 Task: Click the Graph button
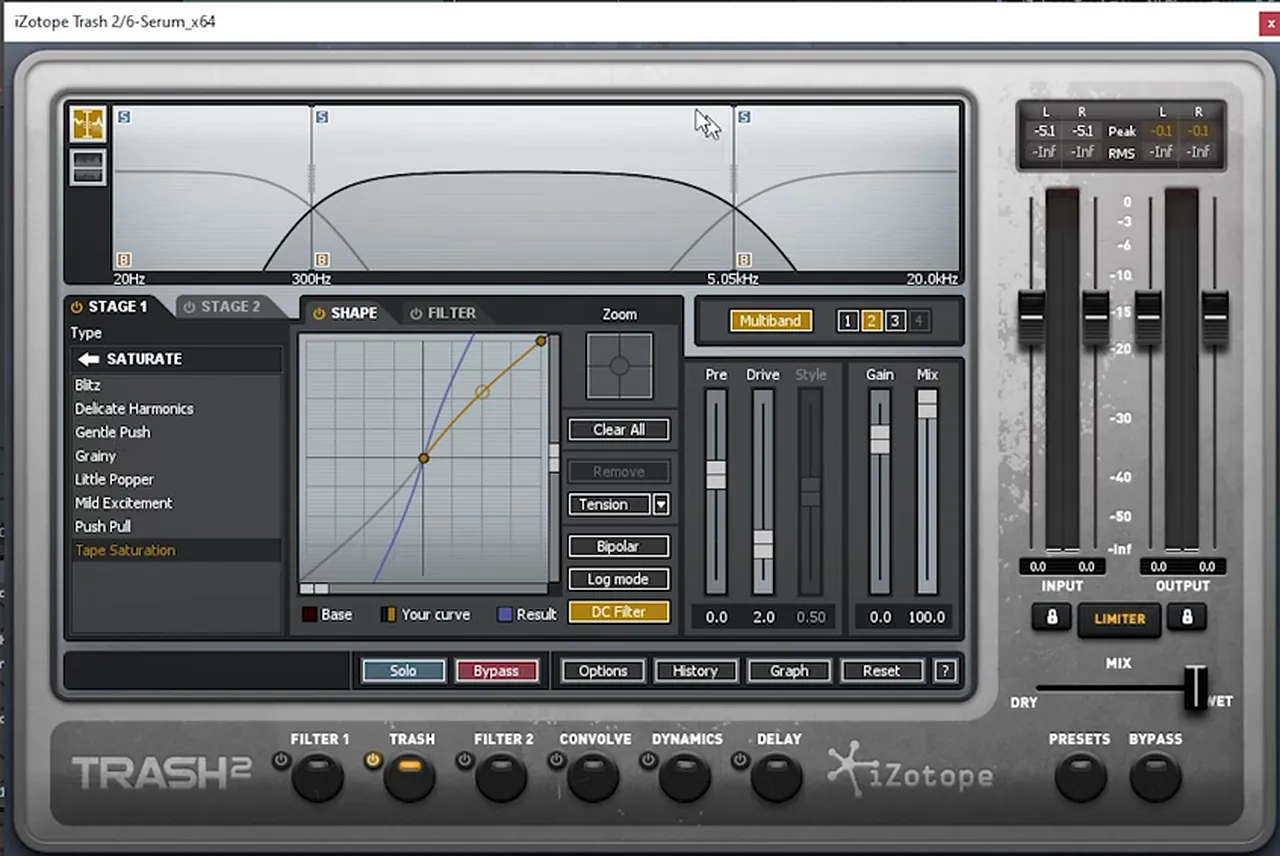(789, 671)
